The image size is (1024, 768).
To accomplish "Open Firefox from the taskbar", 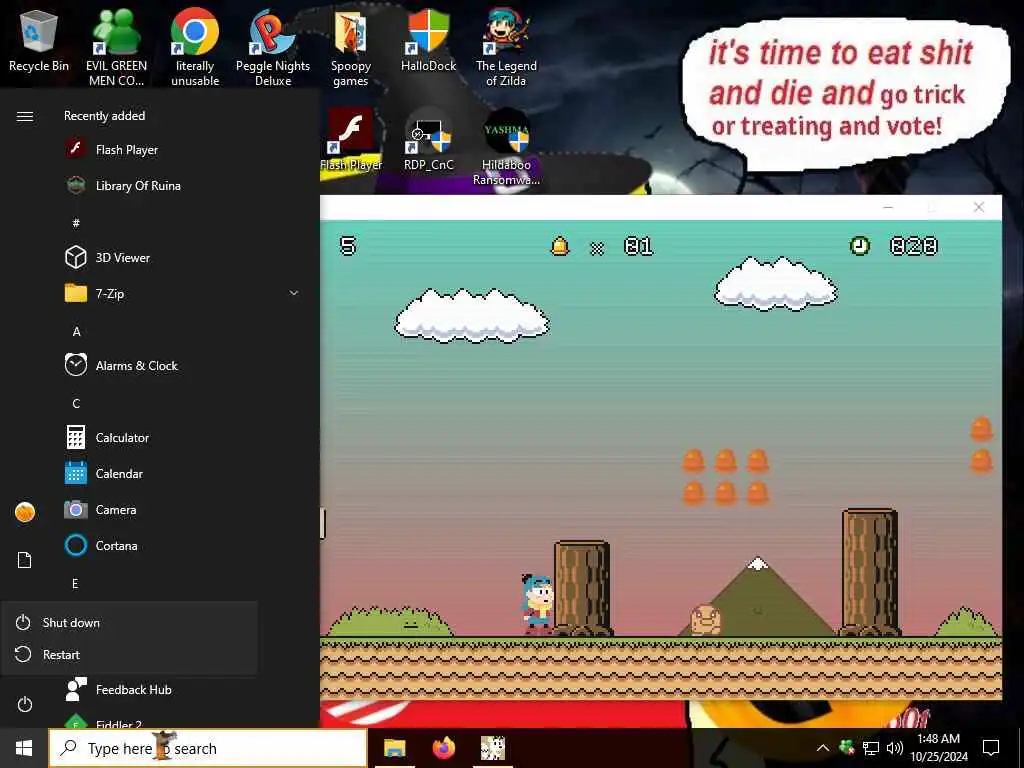I will pos(444,748).
